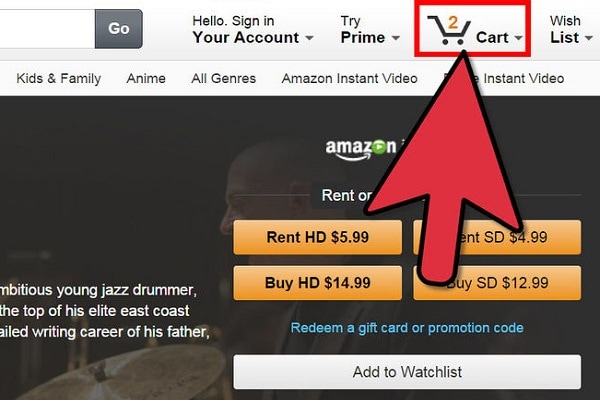Click the cart item count number 2
Image resolution: width=600 pixels, height=400 pixels.
453,23
